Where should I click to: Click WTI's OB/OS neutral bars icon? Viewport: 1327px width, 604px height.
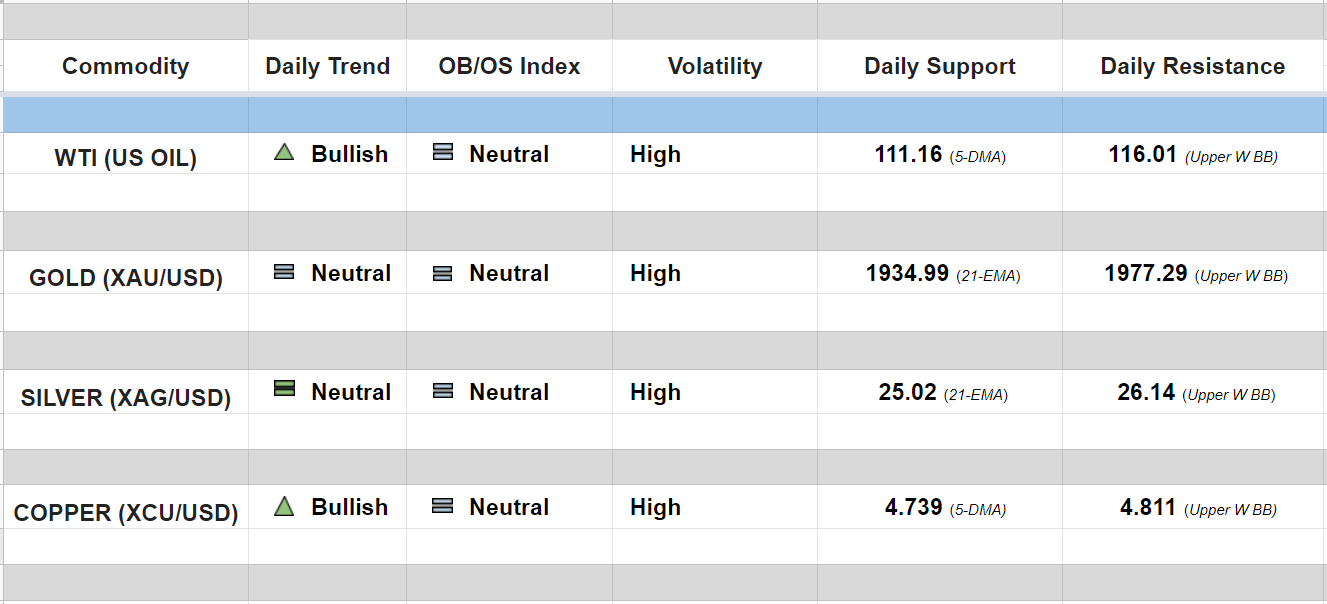tap(443, 153)
